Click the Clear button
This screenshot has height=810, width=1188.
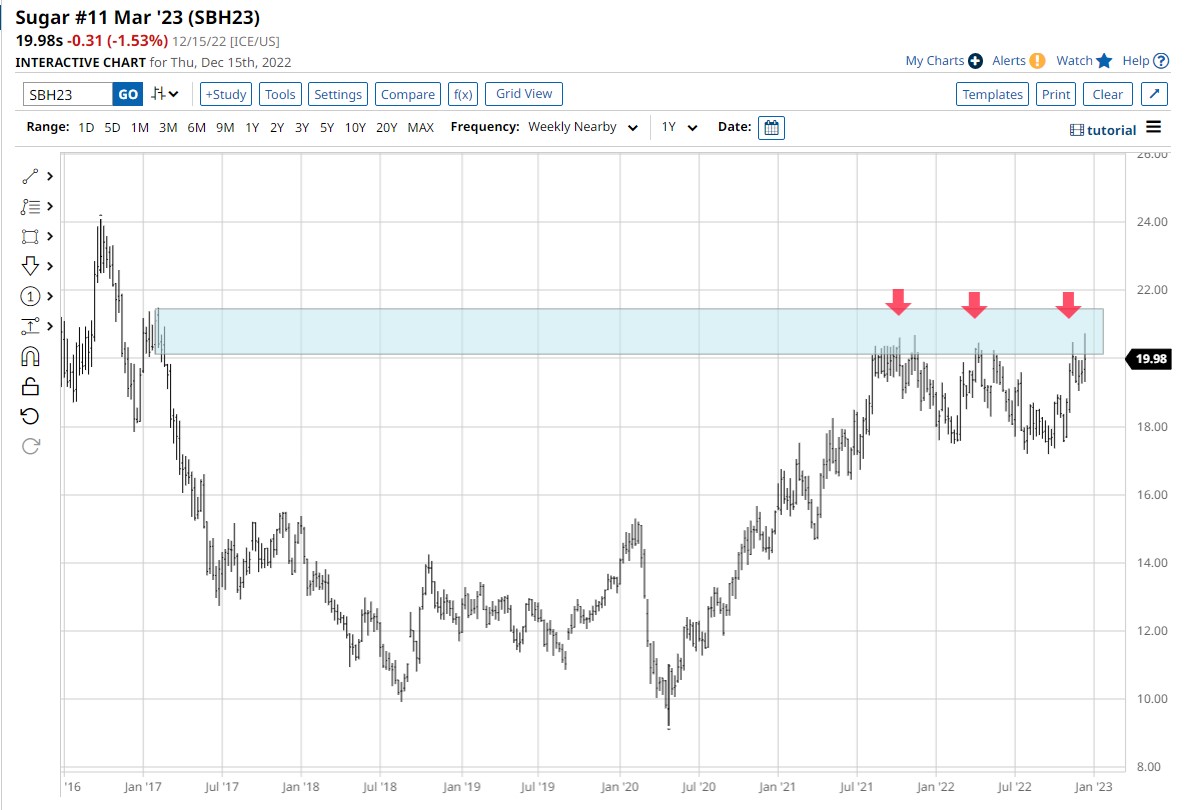point(1107,93)
